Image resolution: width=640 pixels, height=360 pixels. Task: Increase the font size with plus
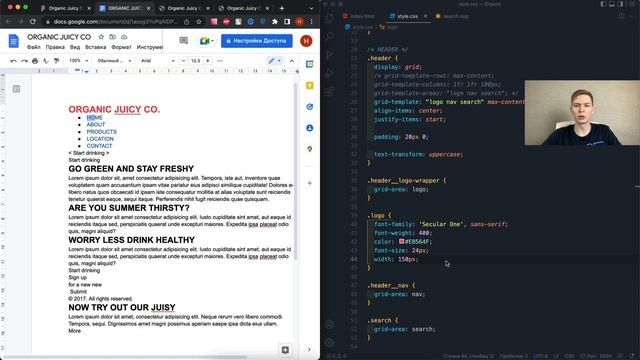click(x=208, y=61)
